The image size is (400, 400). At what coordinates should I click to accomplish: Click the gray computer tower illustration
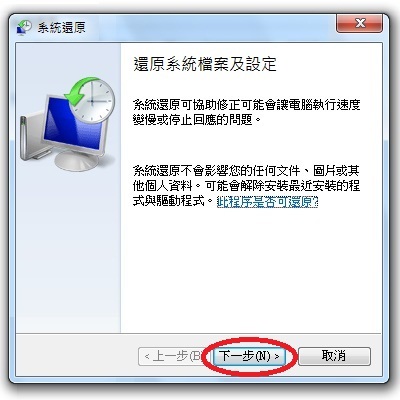pyautogui.click(x=30, y=137)
